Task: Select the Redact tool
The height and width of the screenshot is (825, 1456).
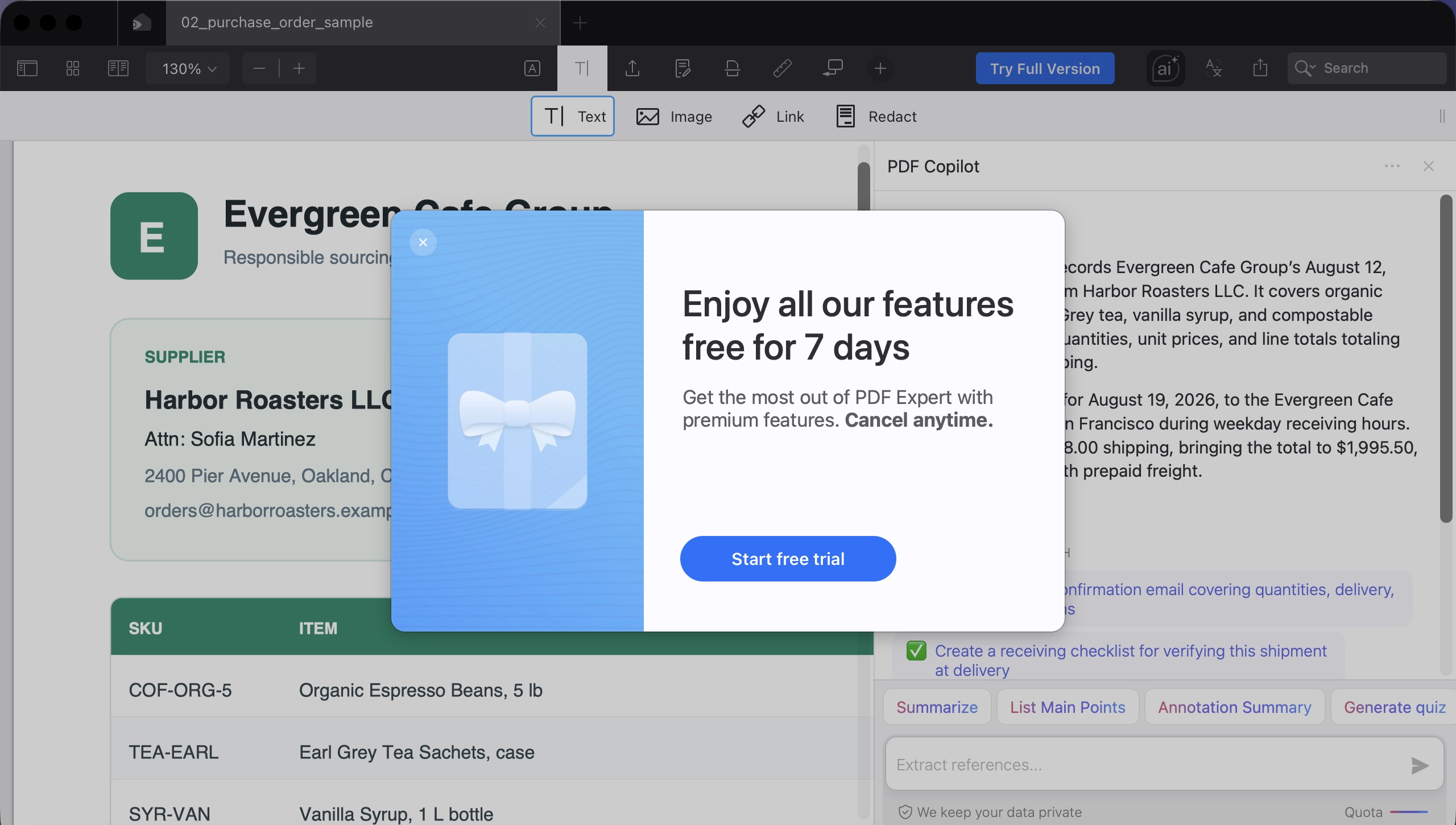Action: 876,117
